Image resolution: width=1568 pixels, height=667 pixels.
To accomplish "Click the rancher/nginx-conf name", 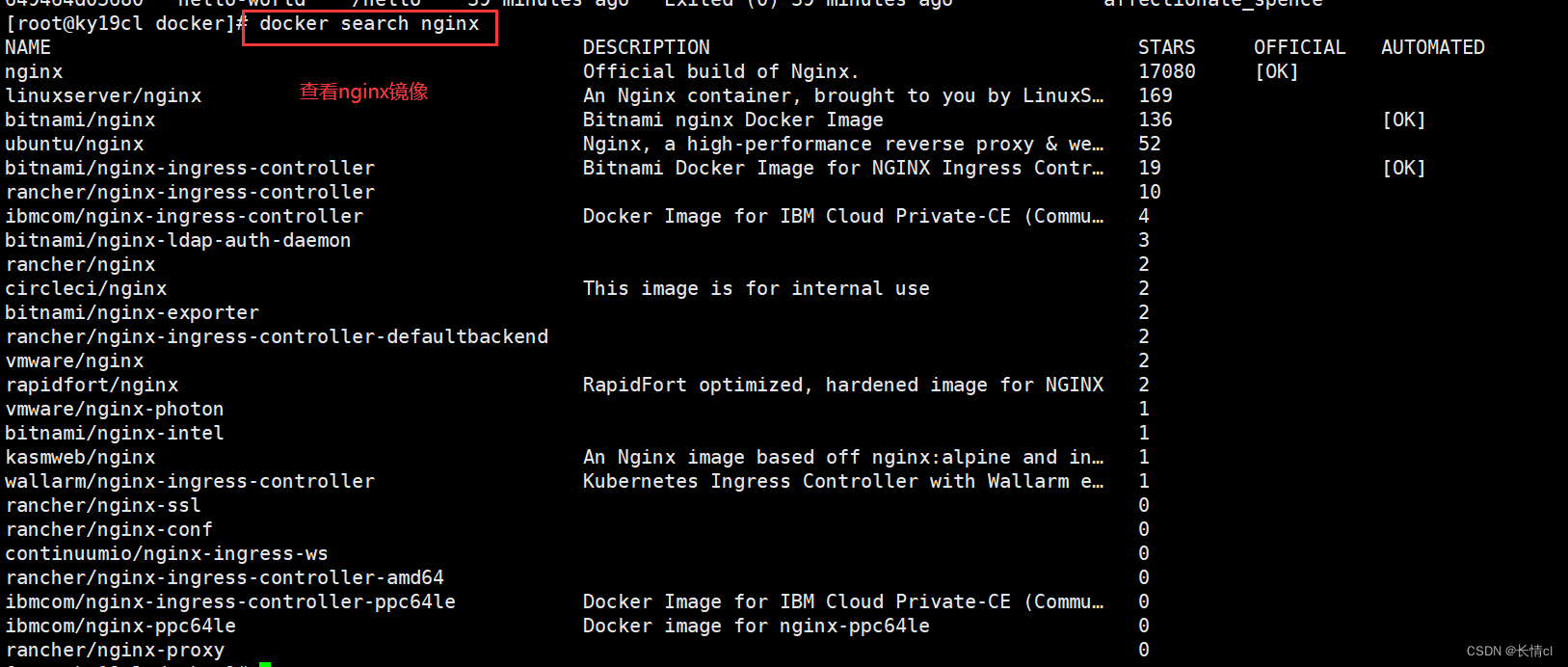I will click(x=109, y=529).
